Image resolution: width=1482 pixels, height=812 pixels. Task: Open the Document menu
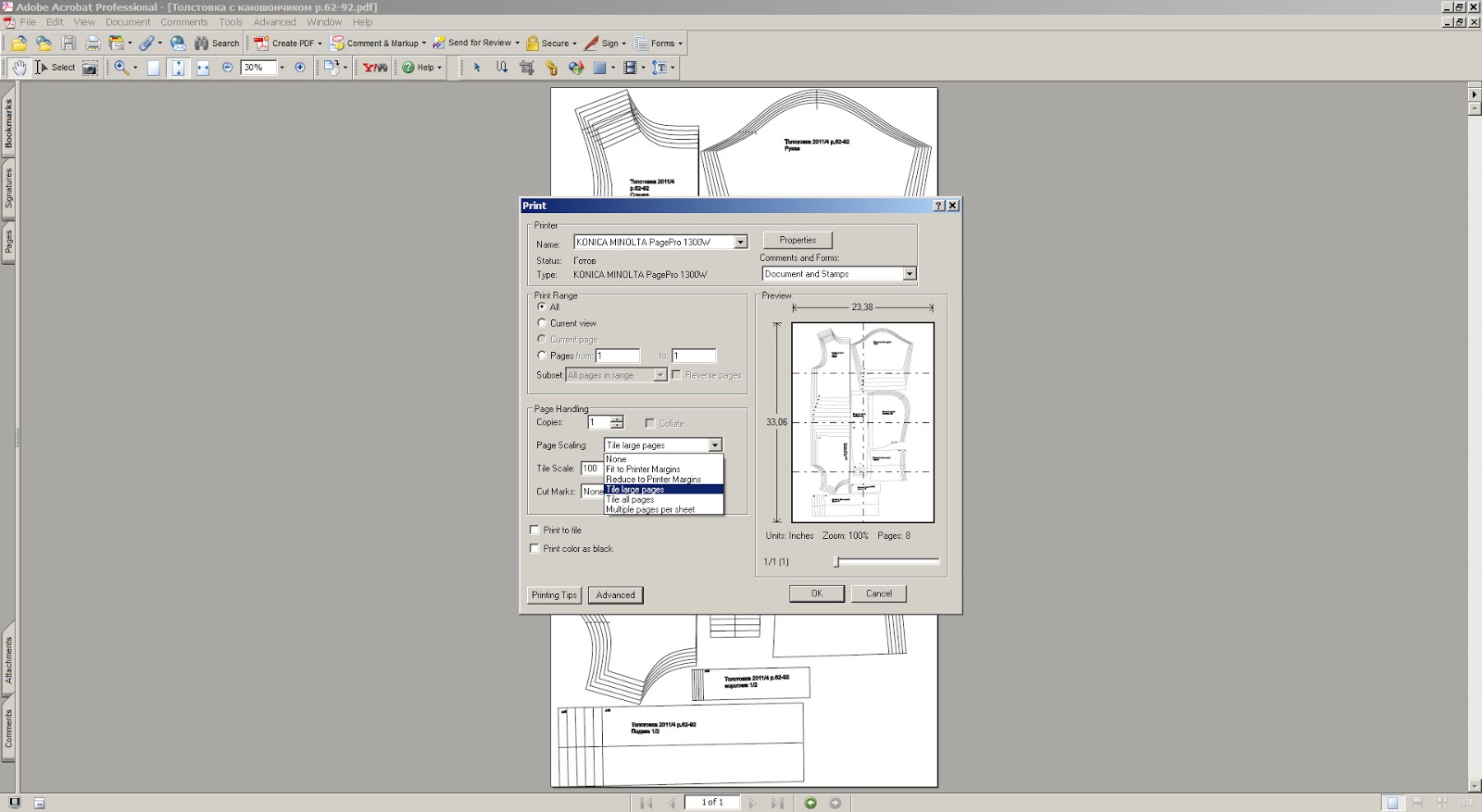tap(128, 22)
